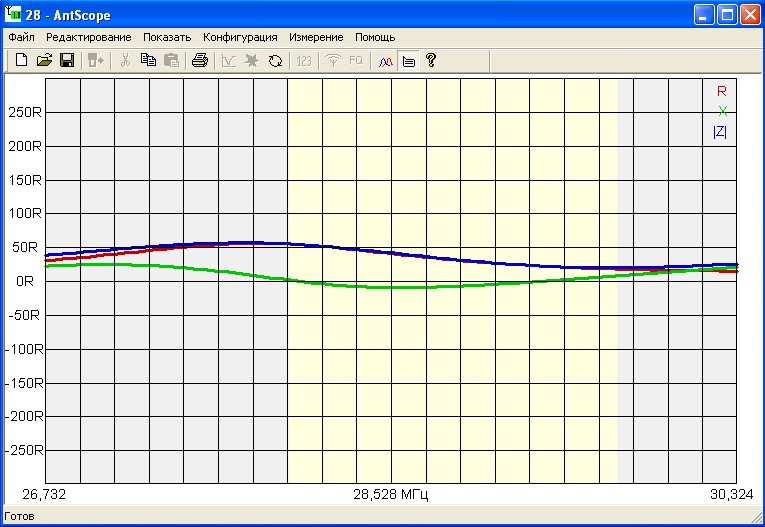
Task: Open the Файл menu
Action: pos(21,37)
